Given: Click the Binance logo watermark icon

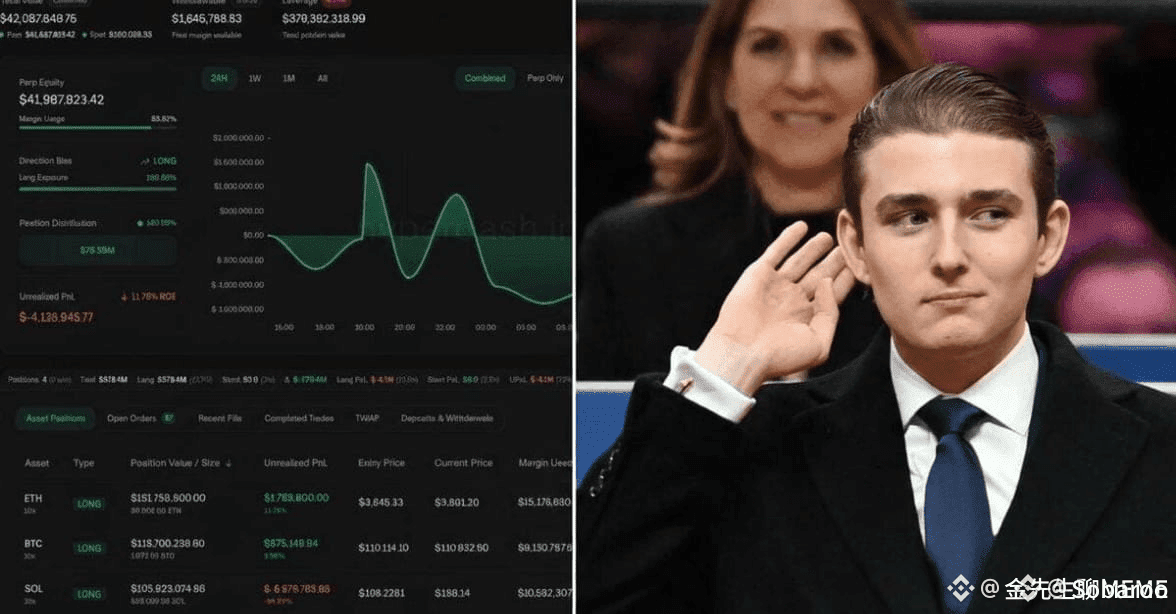Looking at the screenshot, I should click(x=960, y=588).
